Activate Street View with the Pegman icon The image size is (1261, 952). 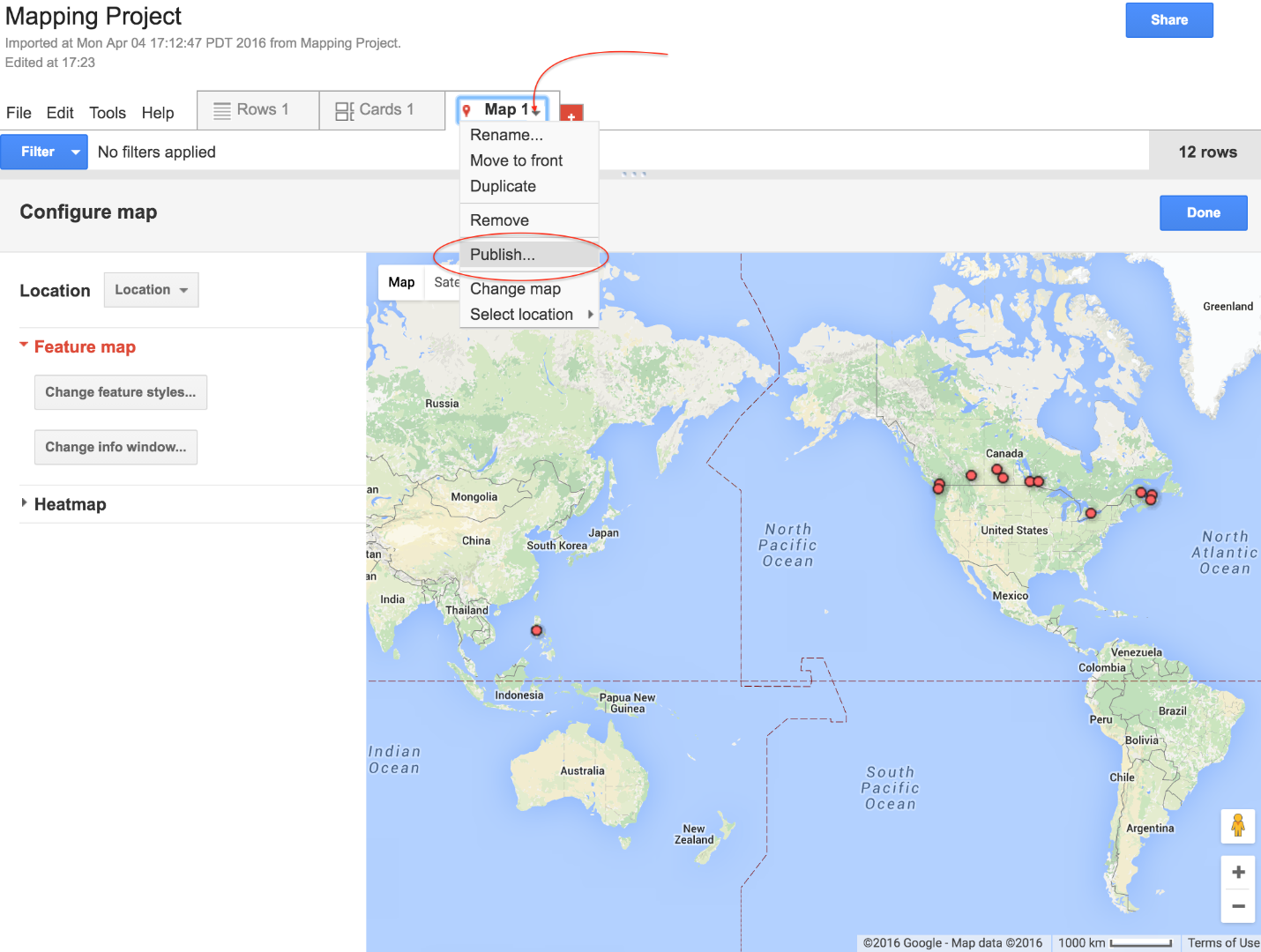coord(1238,826)
